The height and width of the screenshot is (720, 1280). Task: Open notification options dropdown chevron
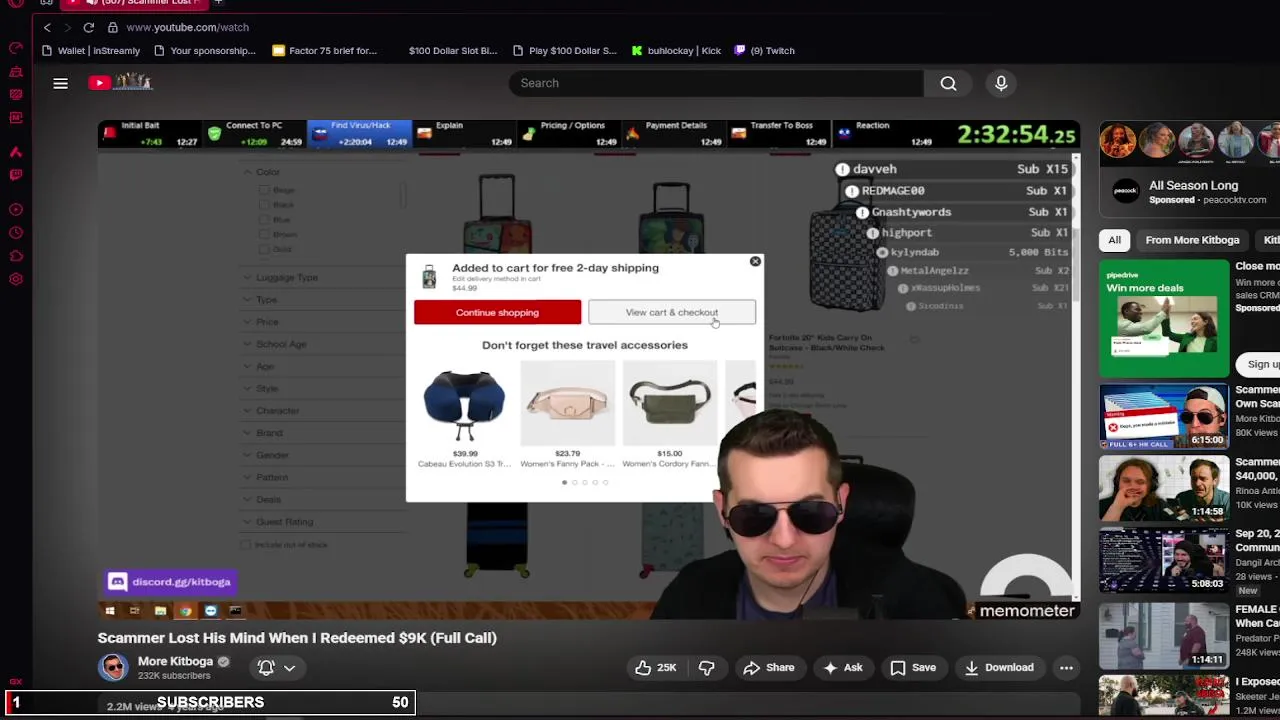pos(289,668)
